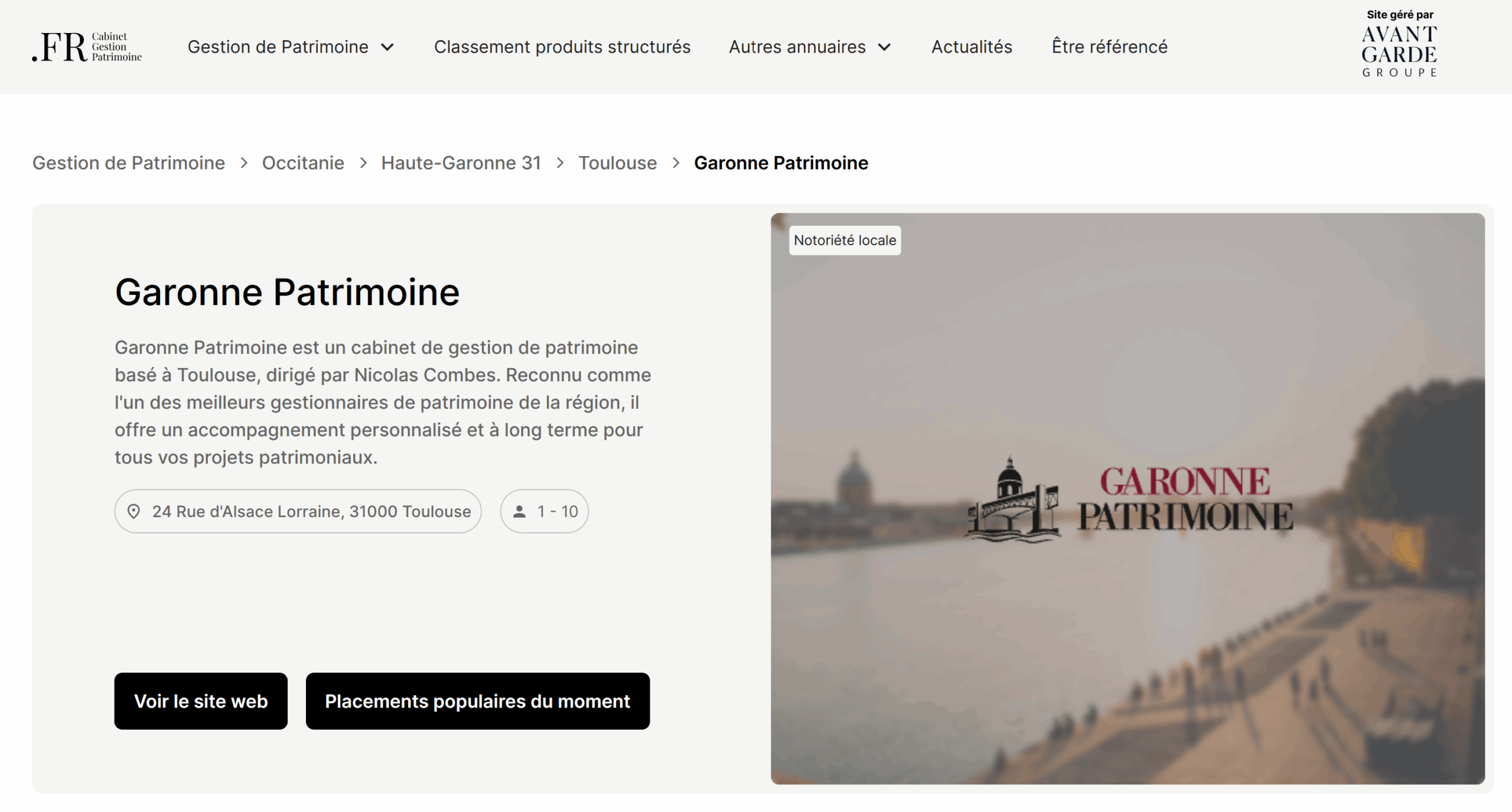Go to Haute-Garonne 31 breadcrumb link
Image resolution: width=1512 pixels, height=812 pixels.
tap(461, 163)
